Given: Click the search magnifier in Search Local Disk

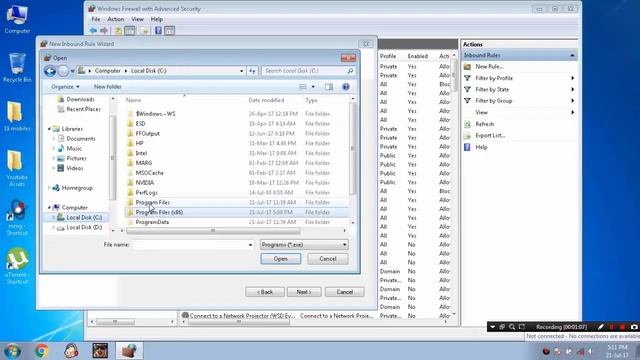Looking at the screenshot, I should [350, 71].
